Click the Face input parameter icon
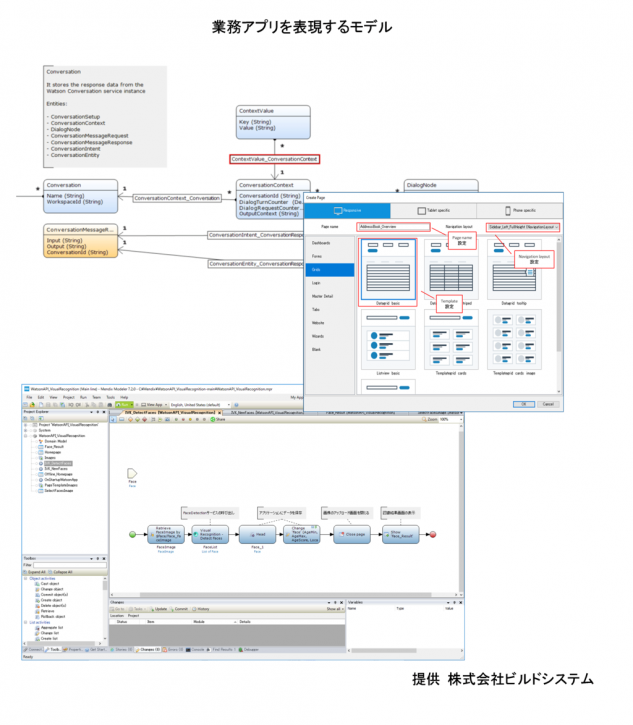 131,474
